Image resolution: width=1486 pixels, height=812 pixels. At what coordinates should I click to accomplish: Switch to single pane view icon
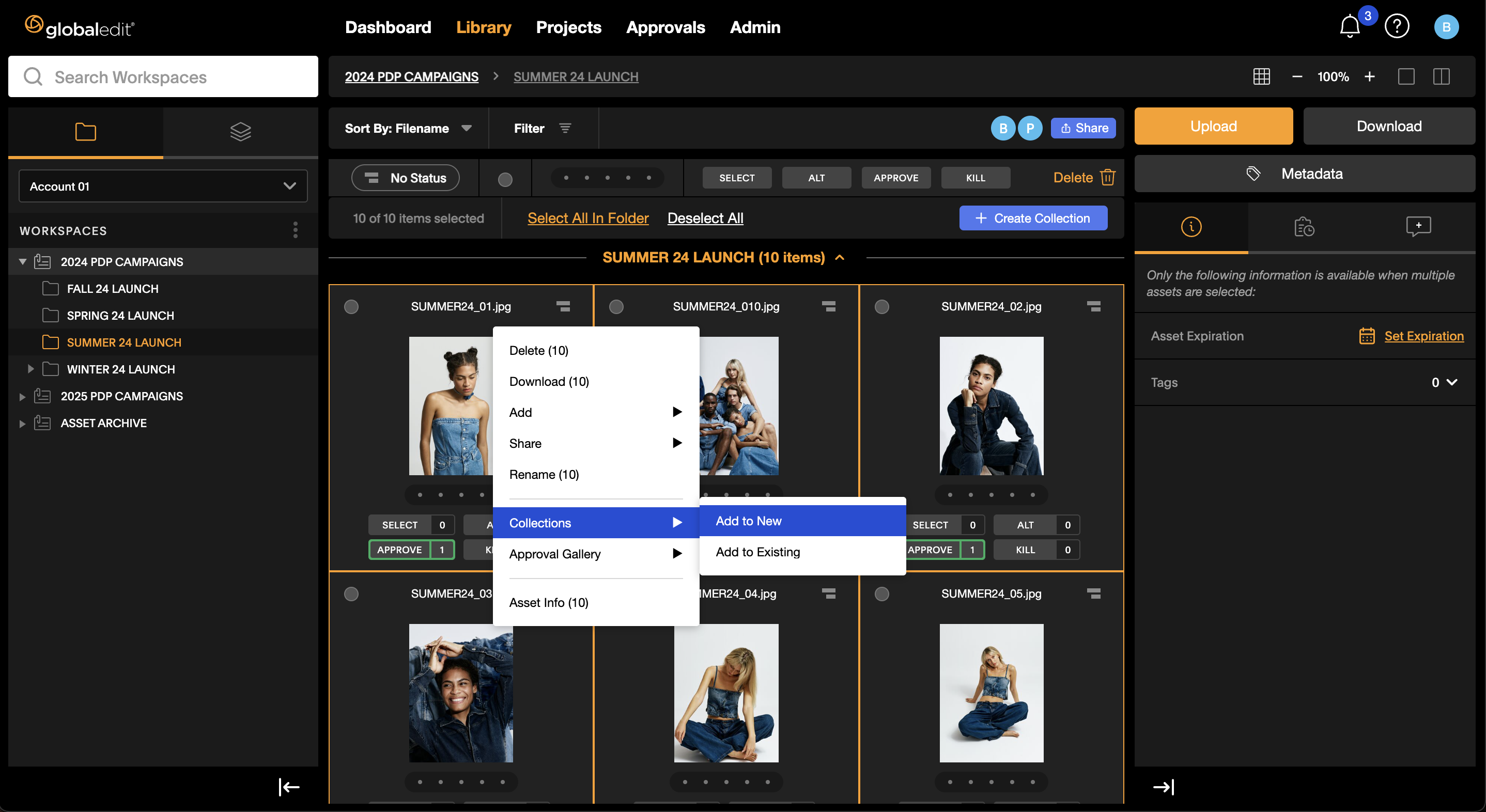click(x=1406, y=76)
